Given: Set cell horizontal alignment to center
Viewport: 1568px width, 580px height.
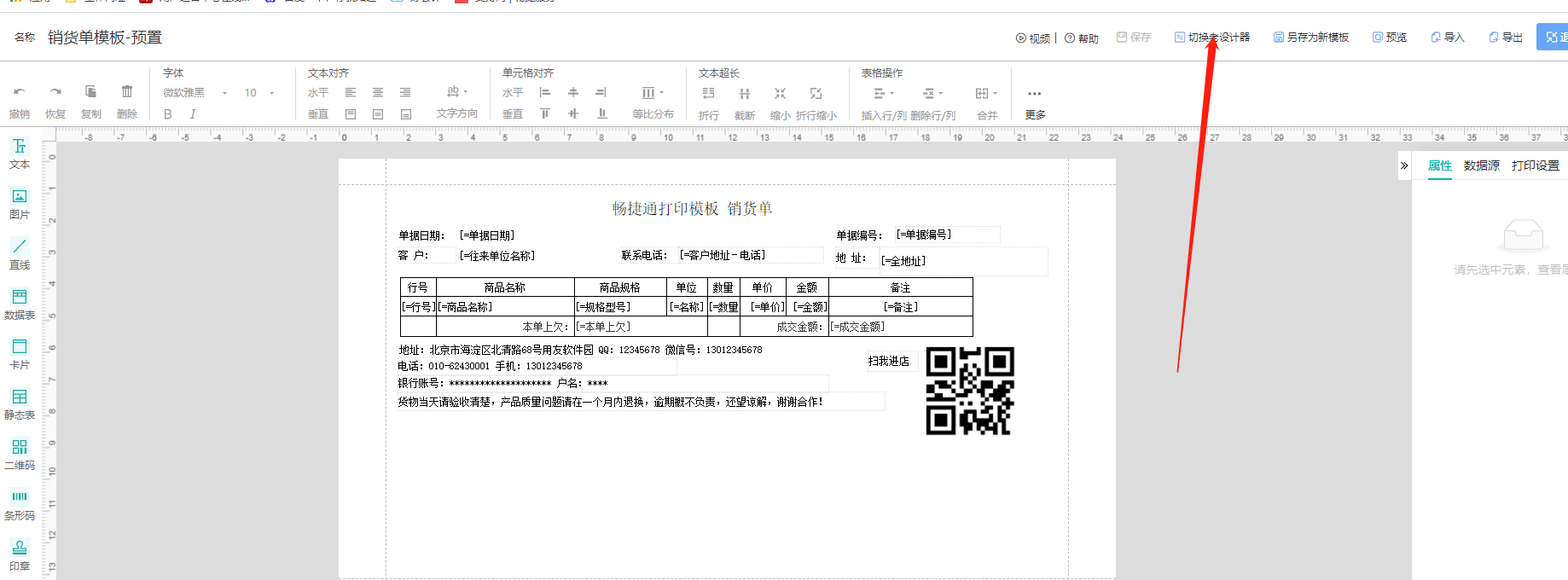Looking at the screenshot, I should click(x=573, y=92).
